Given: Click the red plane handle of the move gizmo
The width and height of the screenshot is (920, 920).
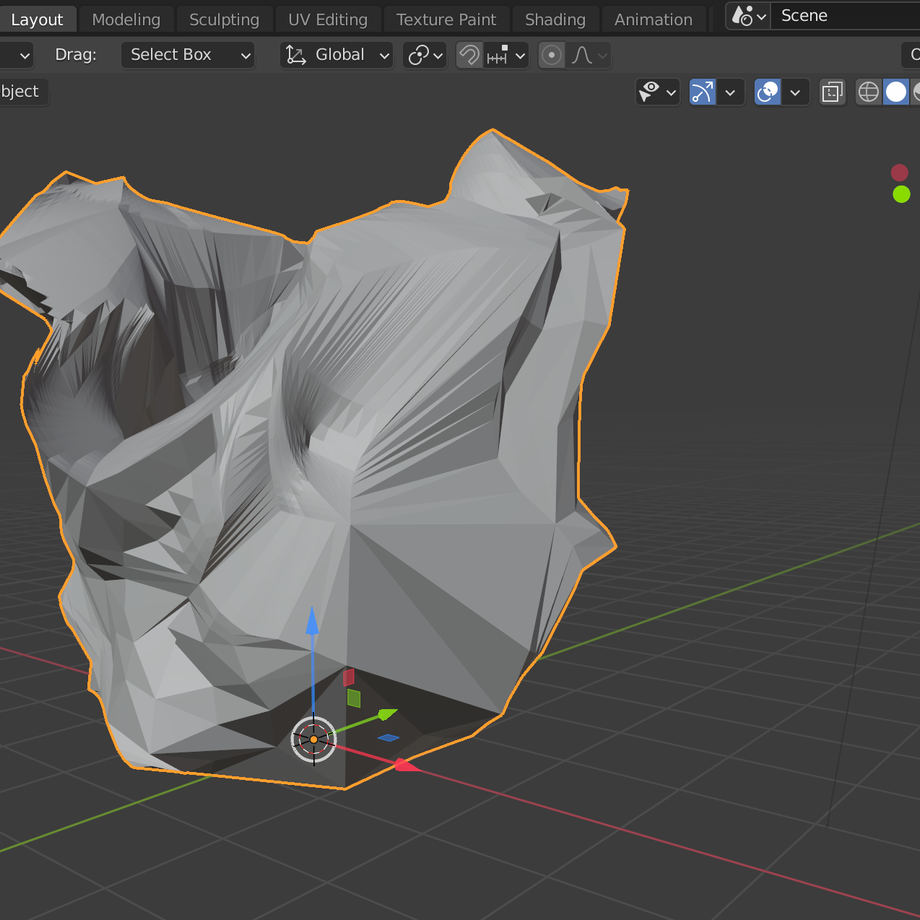Looking at the screenshot, I should tap(349, 677).
